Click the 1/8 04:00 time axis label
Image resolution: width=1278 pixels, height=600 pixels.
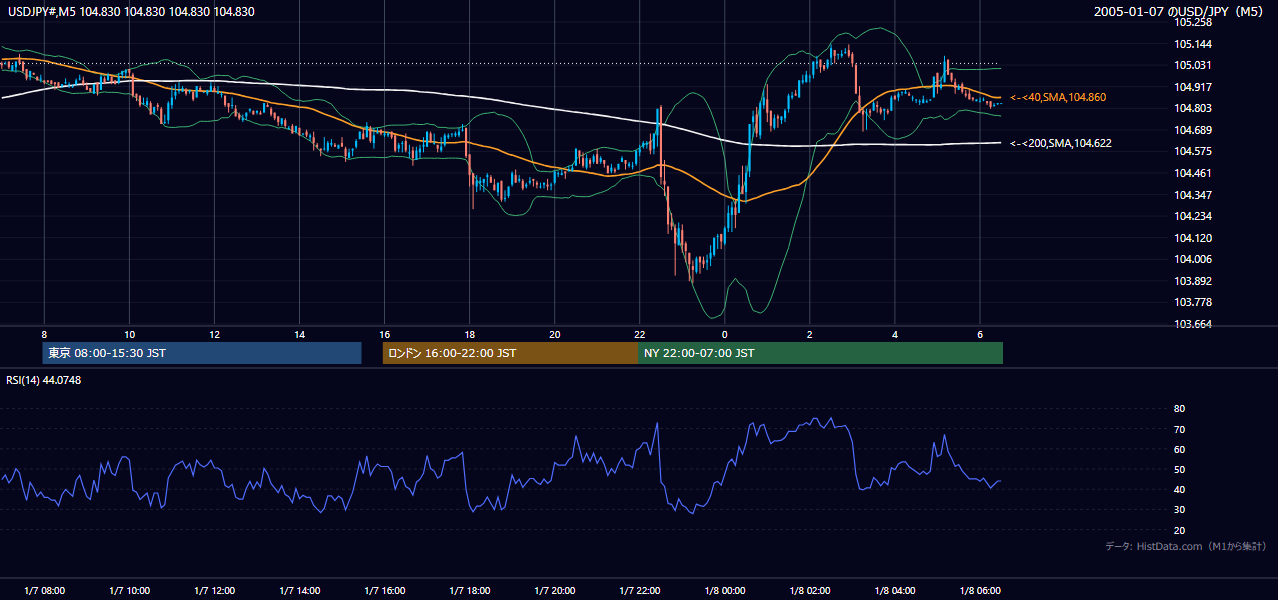point(895,590)
